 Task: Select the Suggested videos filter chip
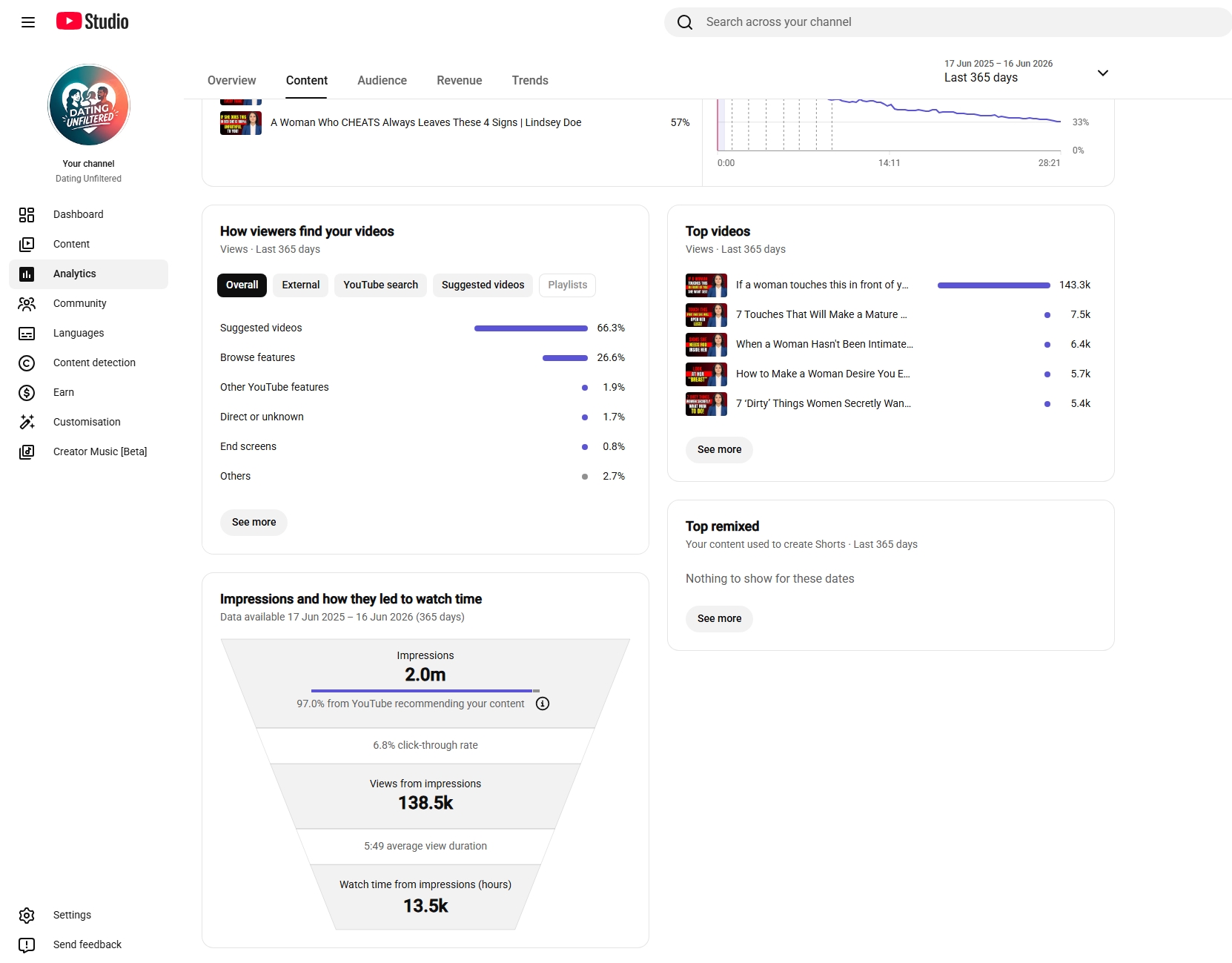[483, 285]
